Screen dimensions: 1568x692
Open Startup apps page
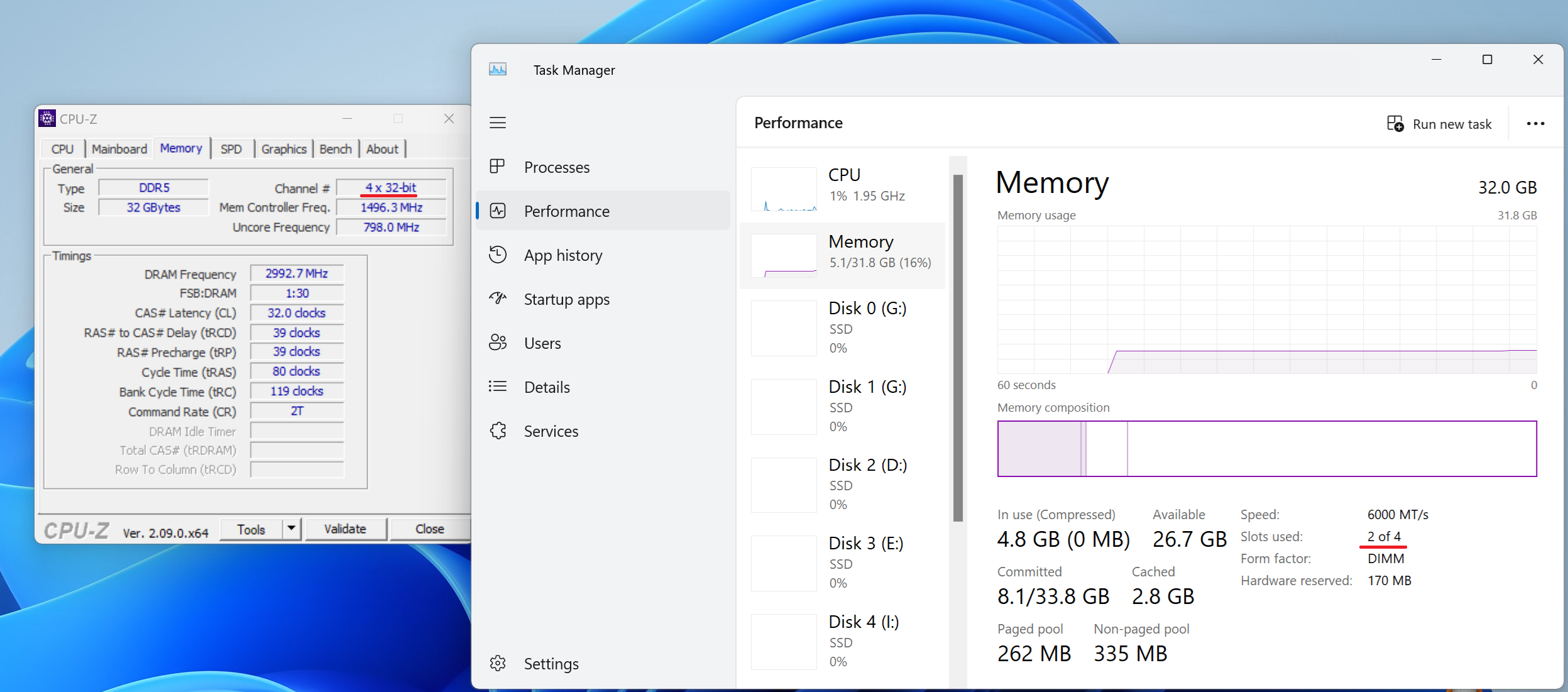[603, 299]
